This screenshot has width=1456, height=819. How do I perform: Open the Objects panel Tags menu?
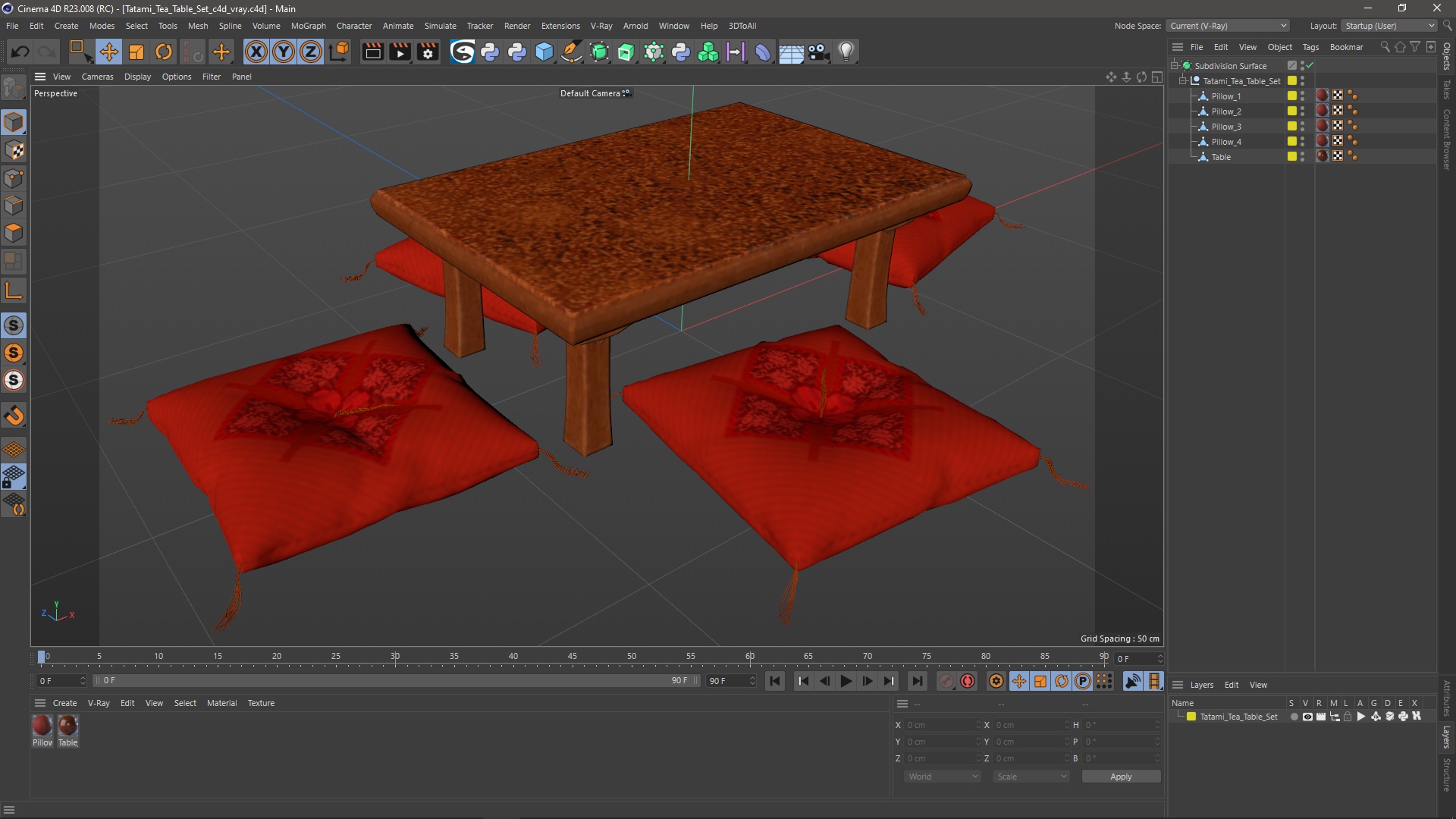(x=1310, y=47)
